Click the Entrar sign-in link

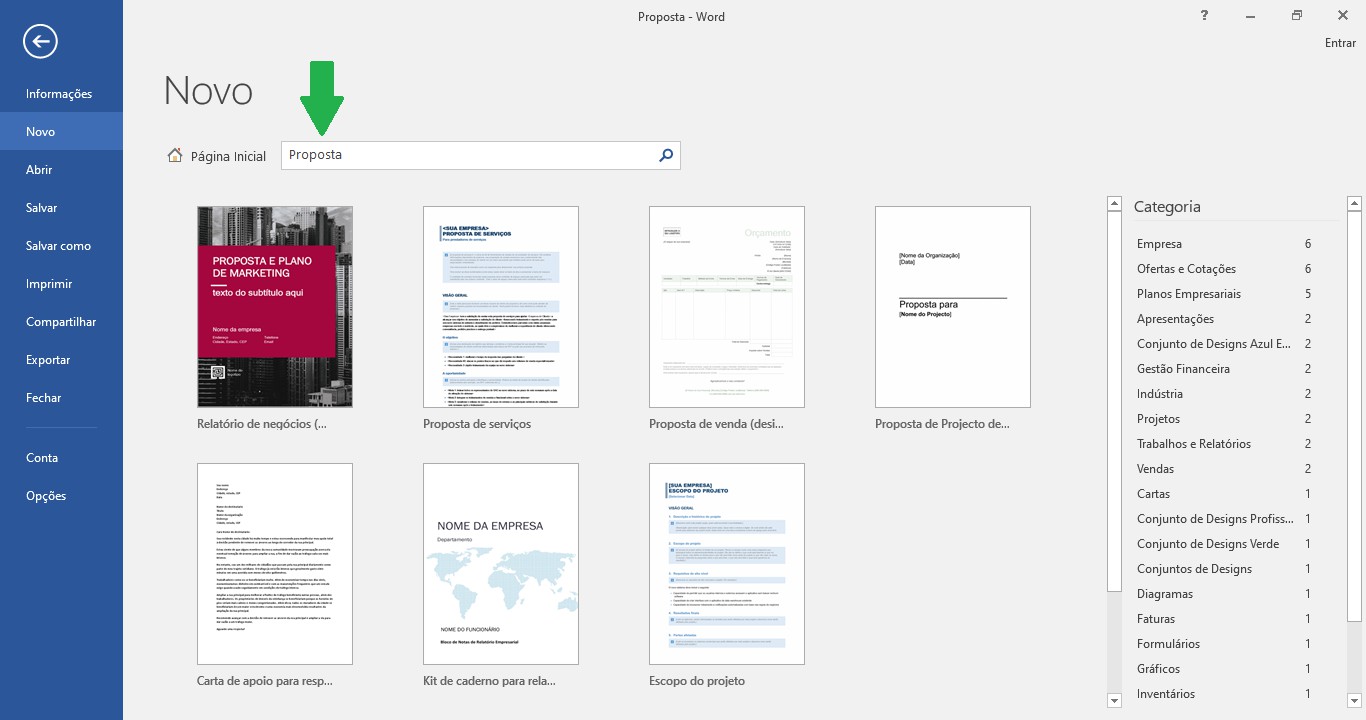(x=1340, y=43)
